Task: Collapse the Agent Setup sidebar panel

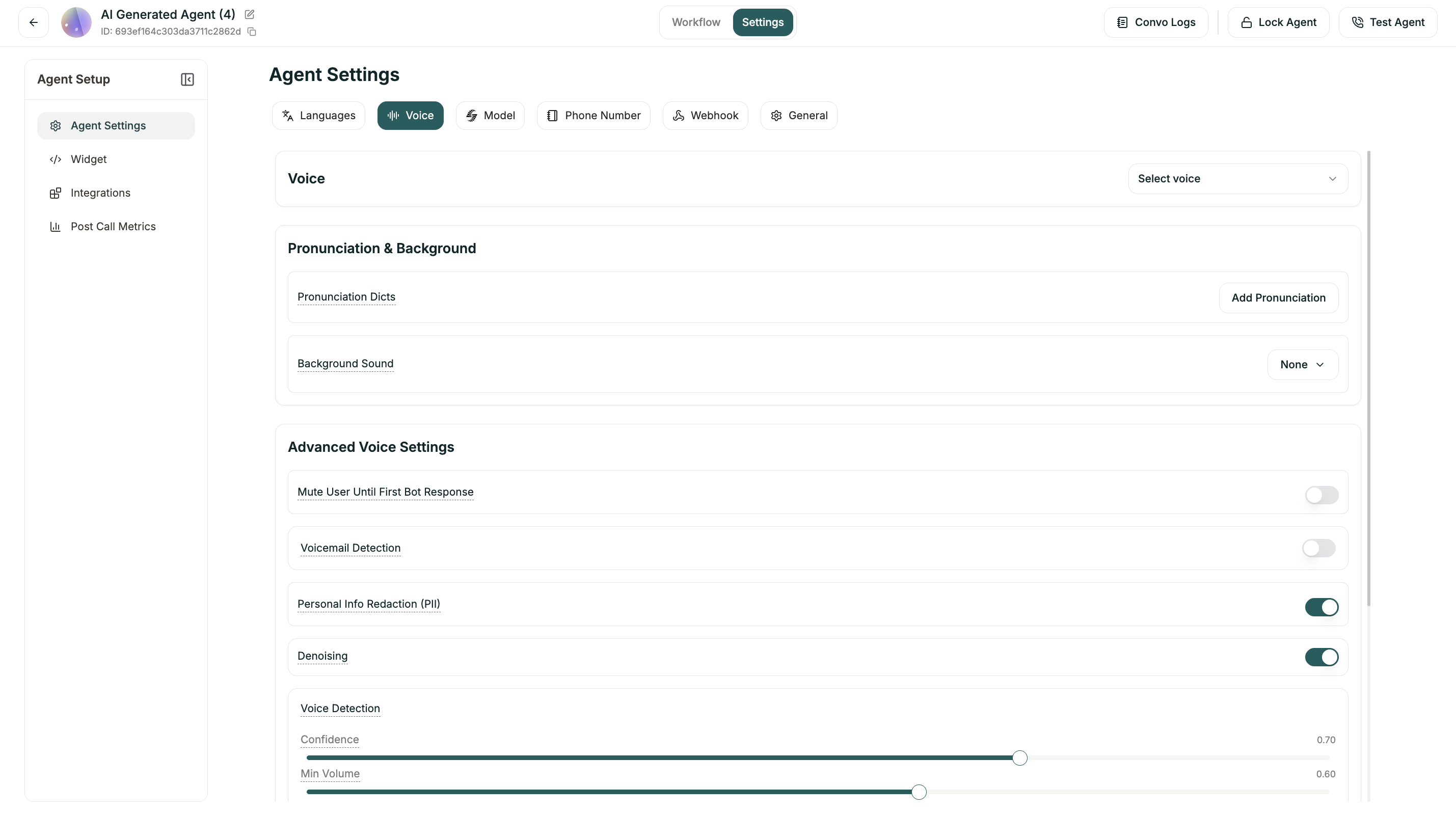Action: point(187,79)
